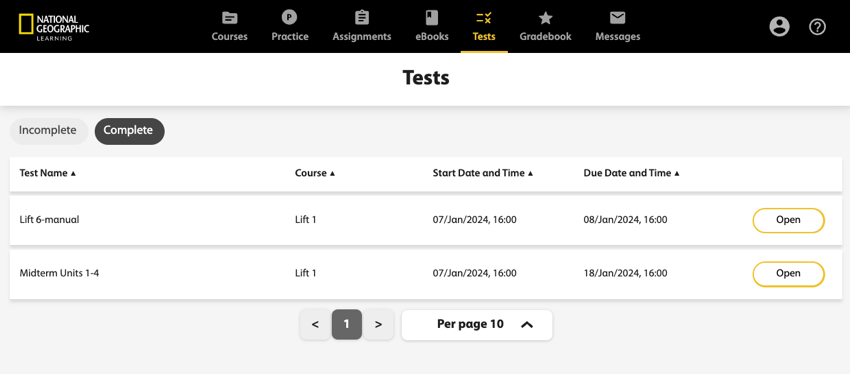Screen dimensions: 850x374
Task: Click the 08/Jan/2024, 16:00 due date
Action: click(625, 220)
